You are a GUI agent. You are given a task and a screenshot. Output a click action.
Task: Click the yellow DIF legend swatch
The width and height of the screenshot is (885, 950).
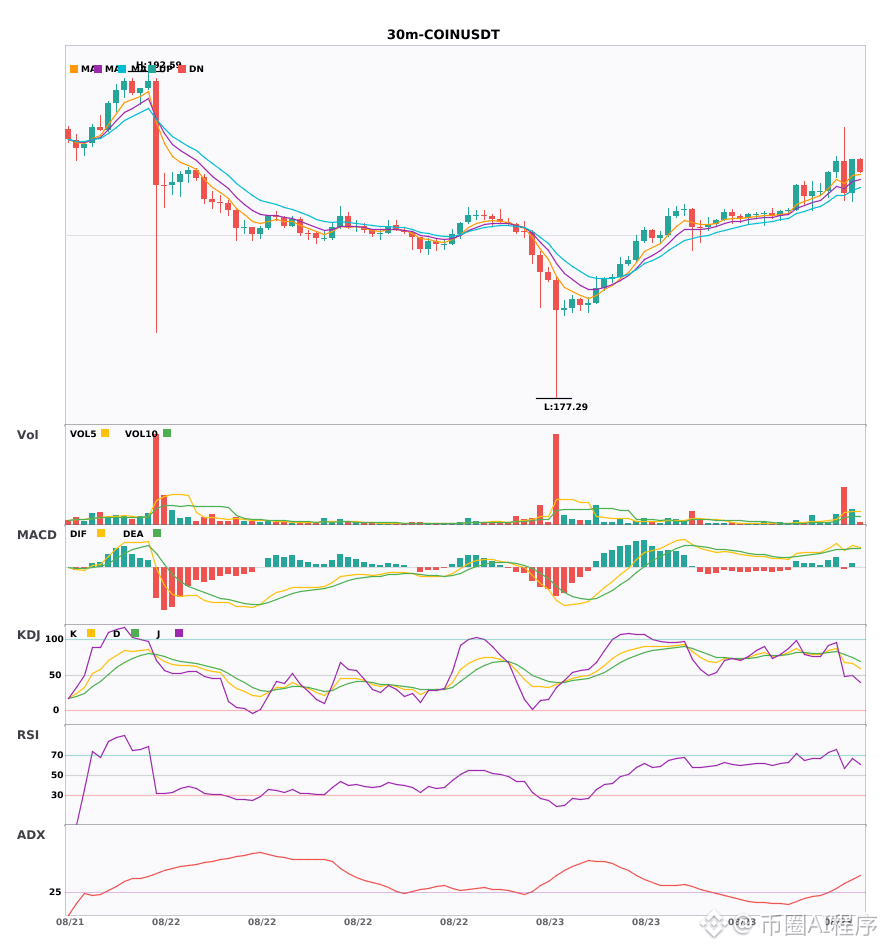coord(101,533)
